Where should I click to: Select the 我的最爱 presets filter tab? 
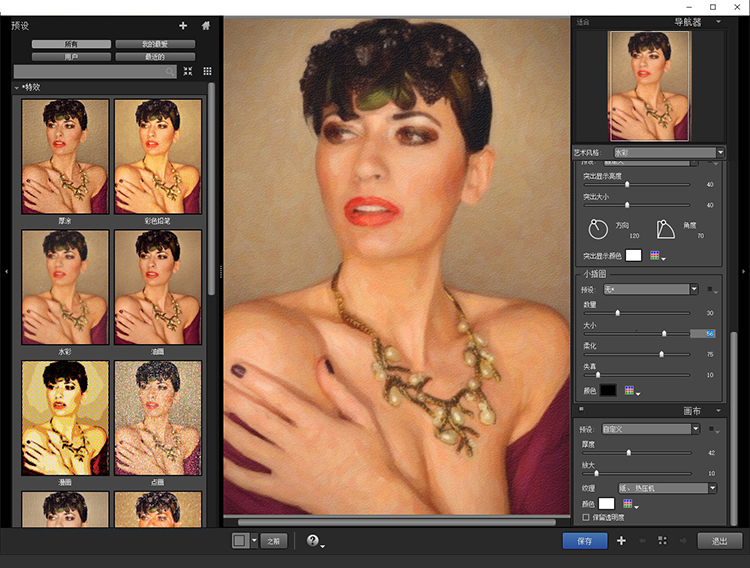pos(155,44)
